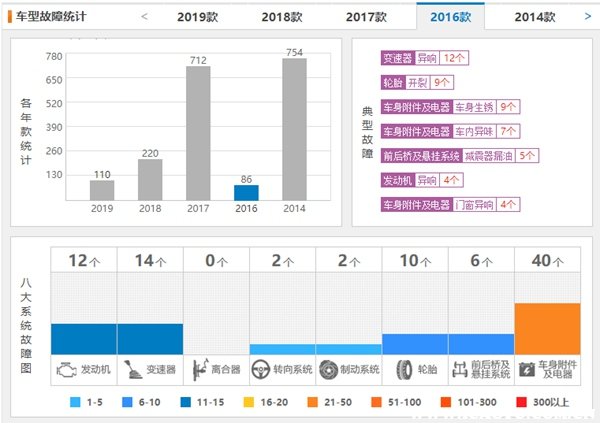Image resolution: width=600 pixels, height=423 pixels.
Task: Click the engine (发动机) system icon
Action: tap(65, 369)
